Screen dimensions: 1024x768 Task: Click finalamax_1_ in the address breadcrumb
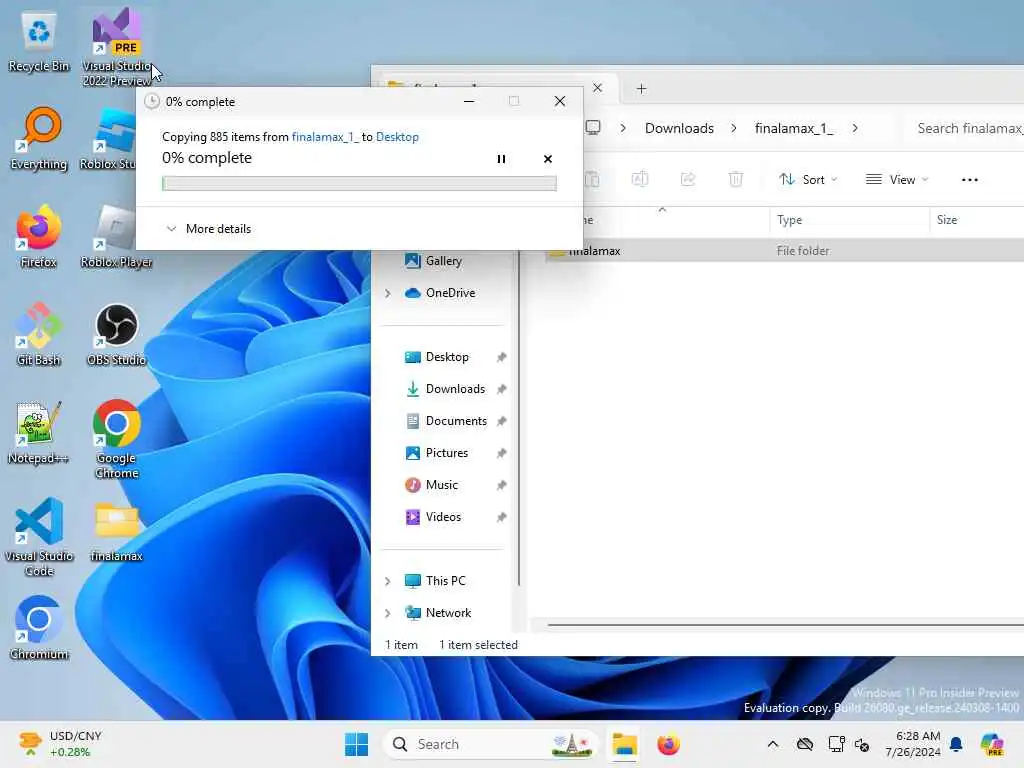(793, 128)
